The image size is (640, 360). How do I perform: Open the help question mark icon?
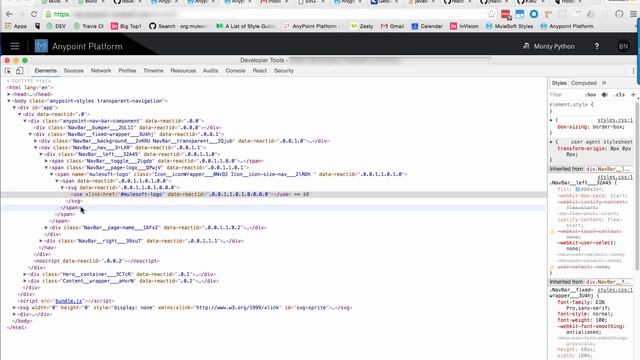point(597,47)
